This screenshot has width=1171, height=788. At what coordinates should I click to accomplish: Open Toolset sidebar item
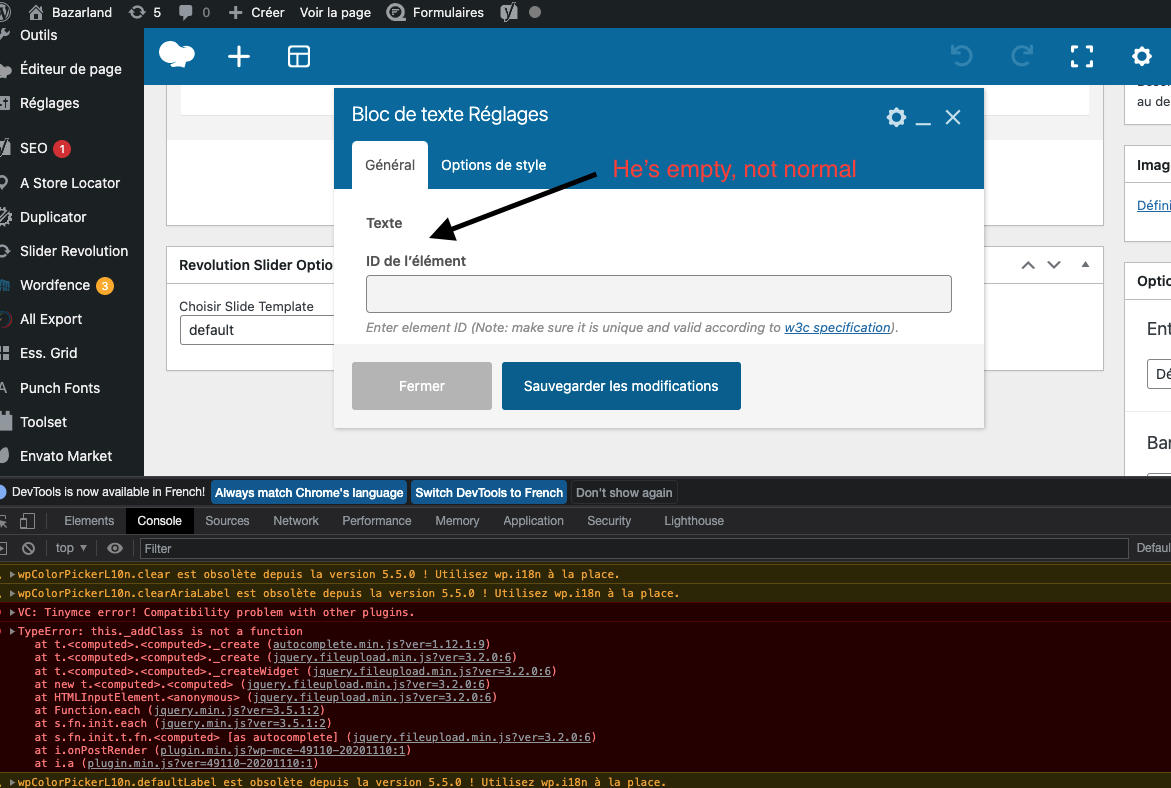[43, 422]
